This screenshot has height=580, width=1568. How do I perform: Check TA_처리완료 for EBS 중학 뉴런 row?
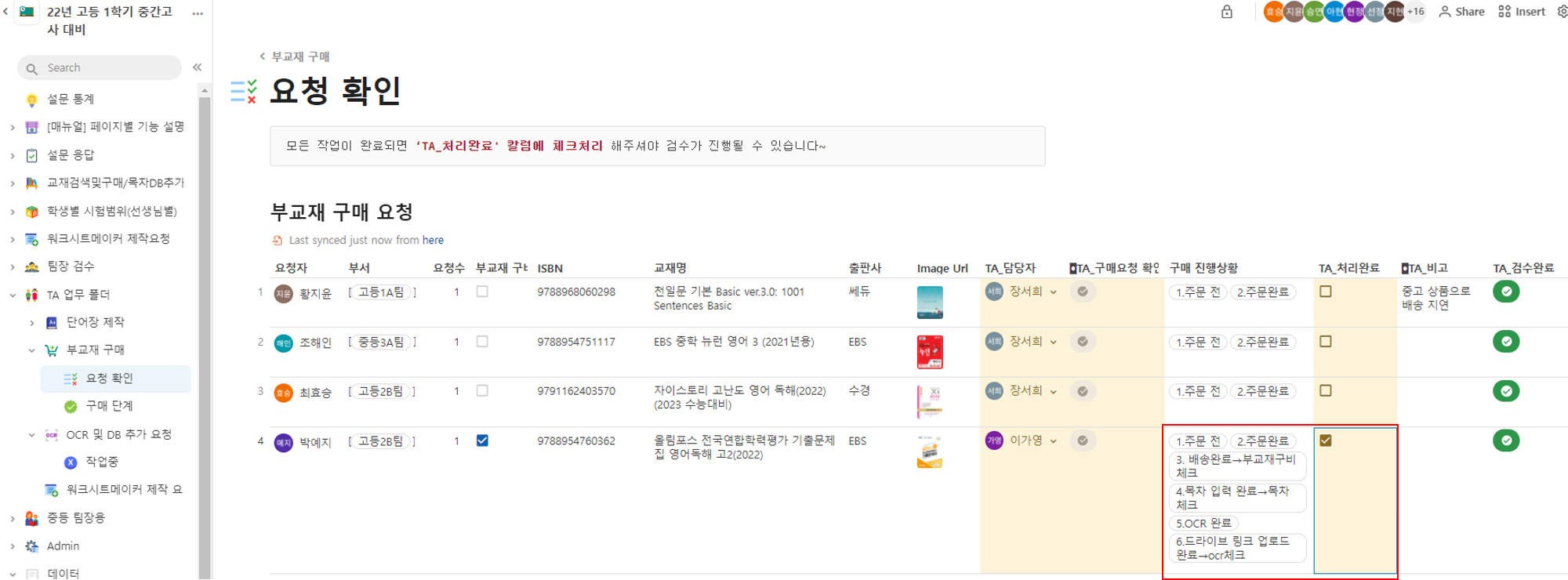point(1326,342)
